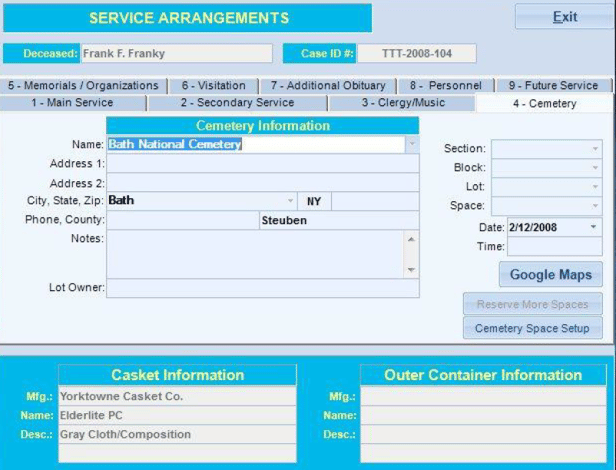The height and width of the screenshot is (470, 616).
Task: Click the Lot Owner field
Action: (262, 288)
